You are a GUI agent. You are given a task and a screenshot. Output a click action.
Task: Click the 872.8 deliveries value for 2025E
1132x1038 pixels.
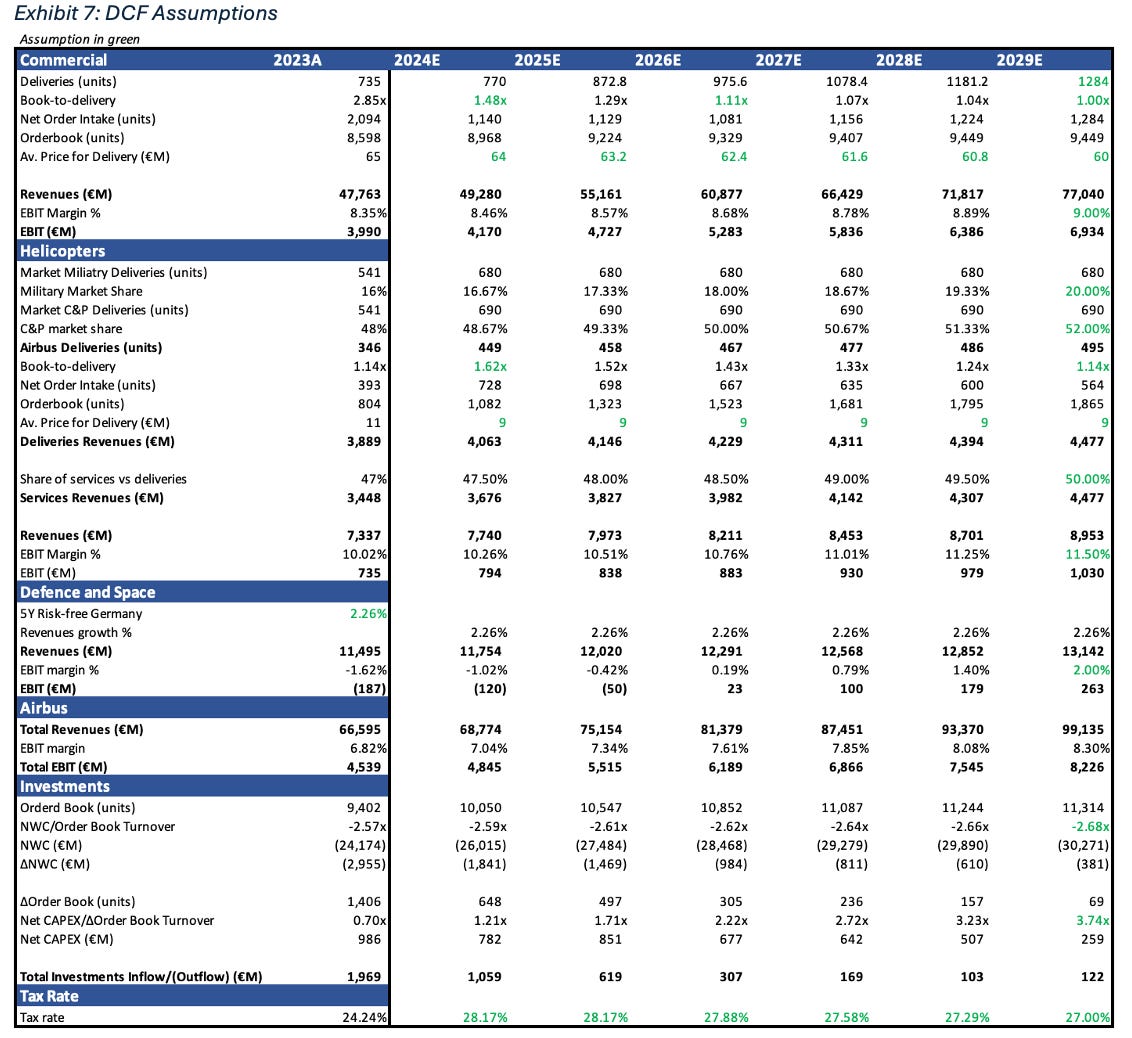pos(610,82)
